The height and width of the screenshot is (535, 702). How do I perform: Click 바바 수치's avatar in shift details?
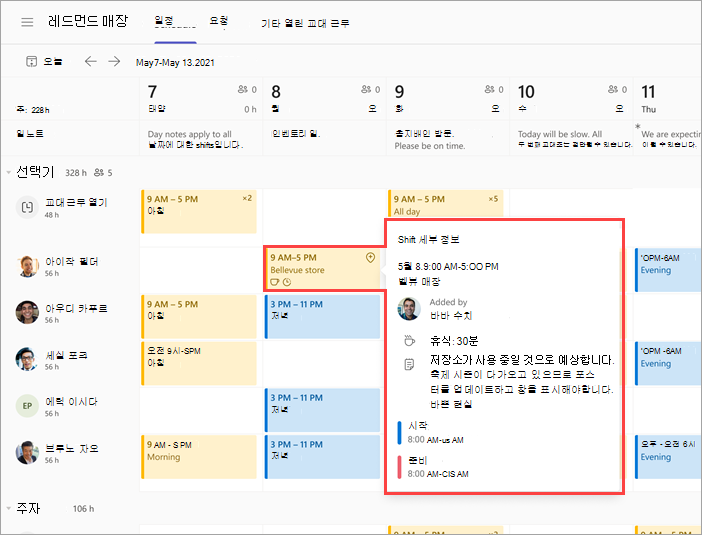point(409,309)
